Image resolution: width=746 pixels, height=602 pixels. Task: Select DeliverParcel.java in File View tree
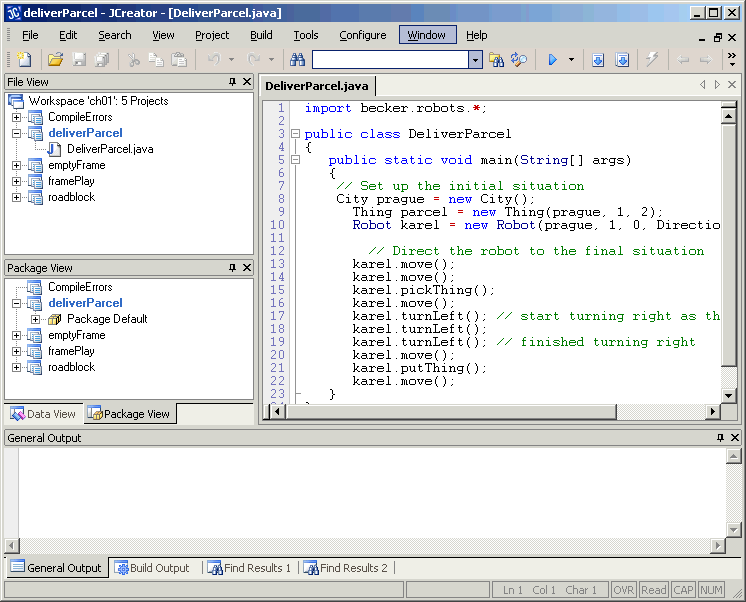110,149
